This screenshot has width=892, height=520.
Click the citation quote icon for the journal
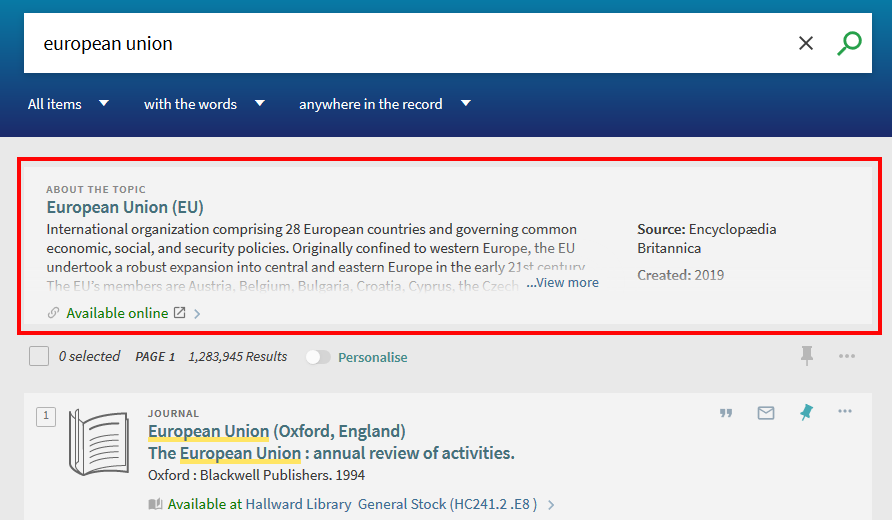pyautogui.click(x=726, y=413)
